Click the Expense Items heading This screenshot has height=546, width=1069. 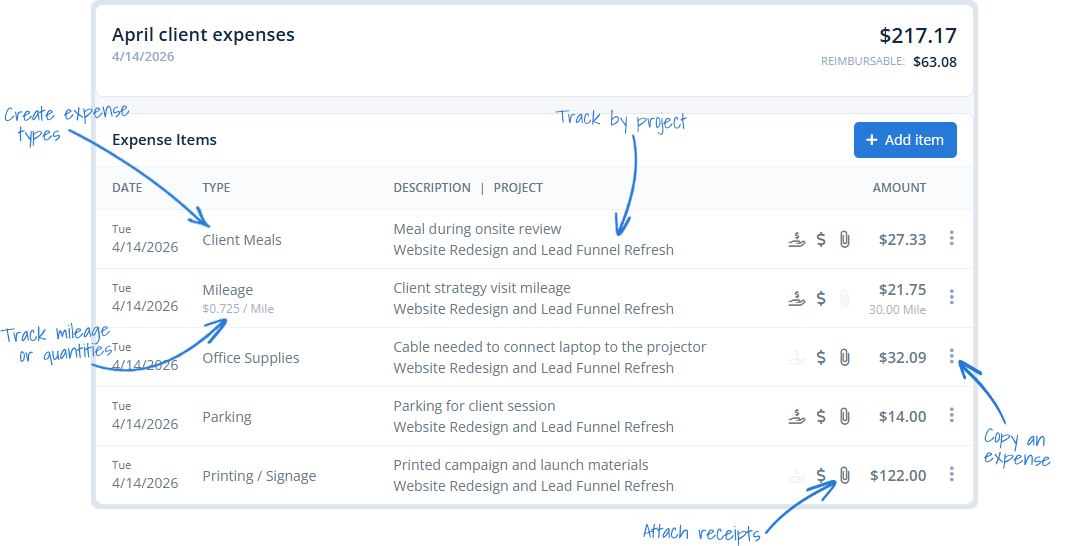[164, 140]
